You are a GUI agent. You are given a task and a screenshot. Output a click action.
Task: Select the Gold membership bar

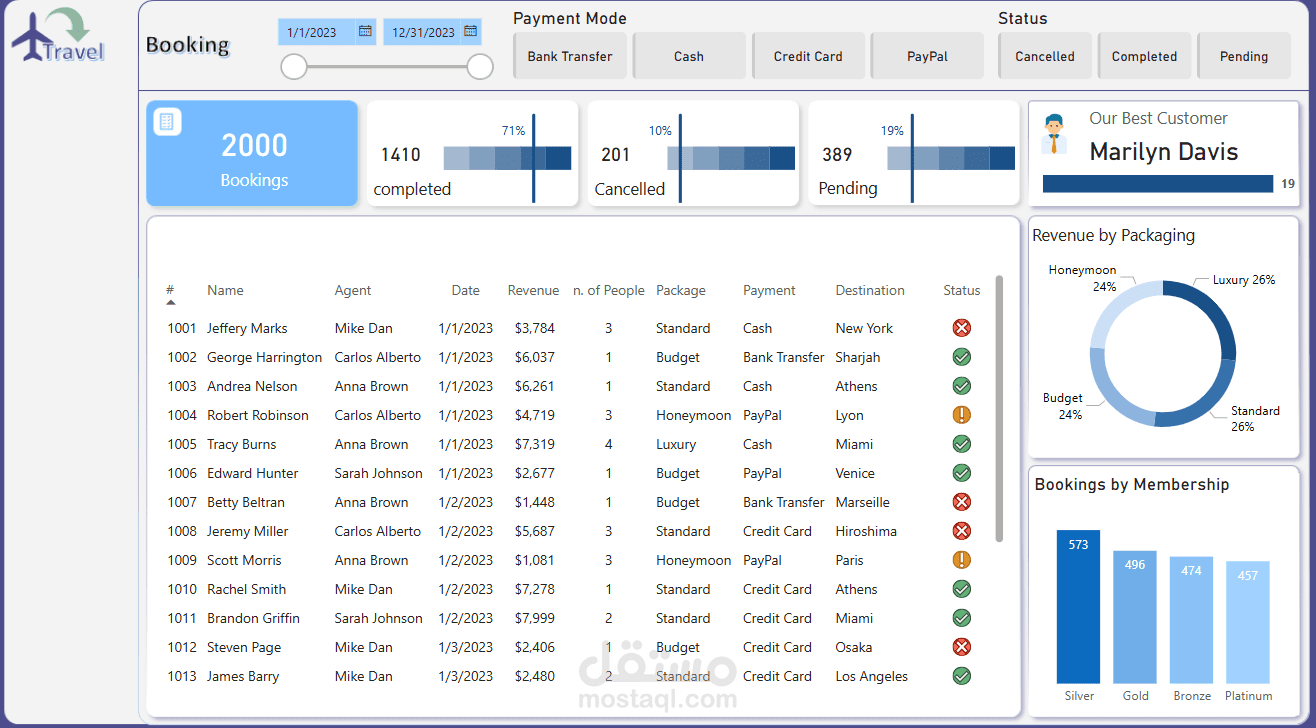(1135, 616)
